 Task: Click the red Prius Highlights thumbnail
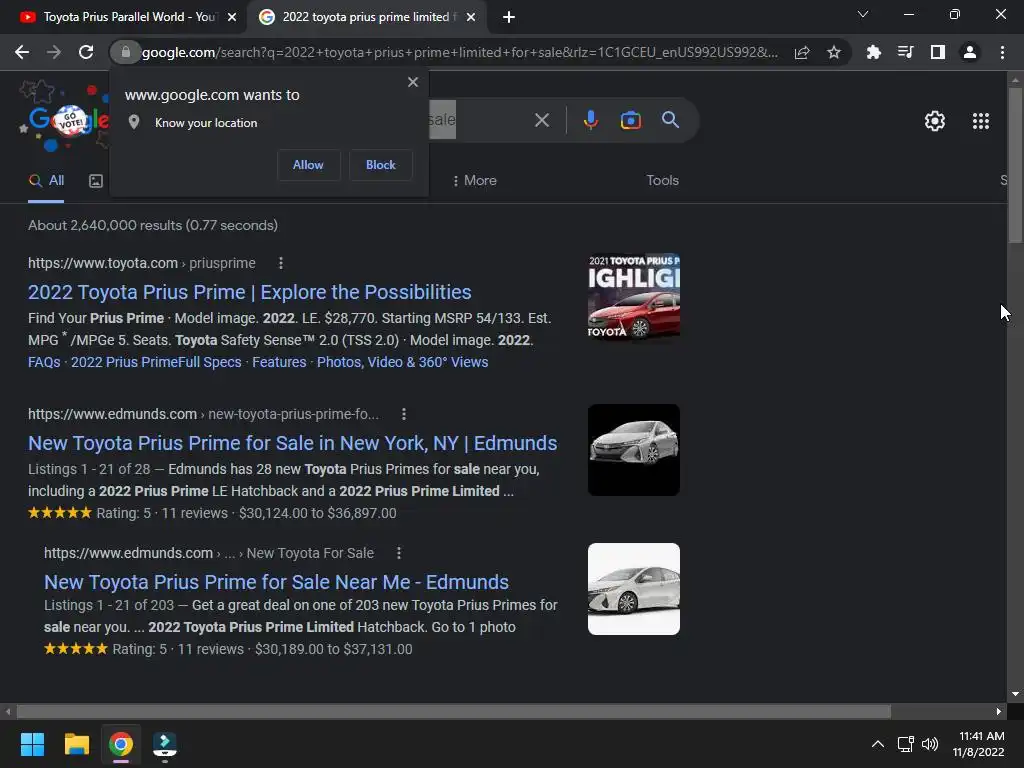point(633,297)
